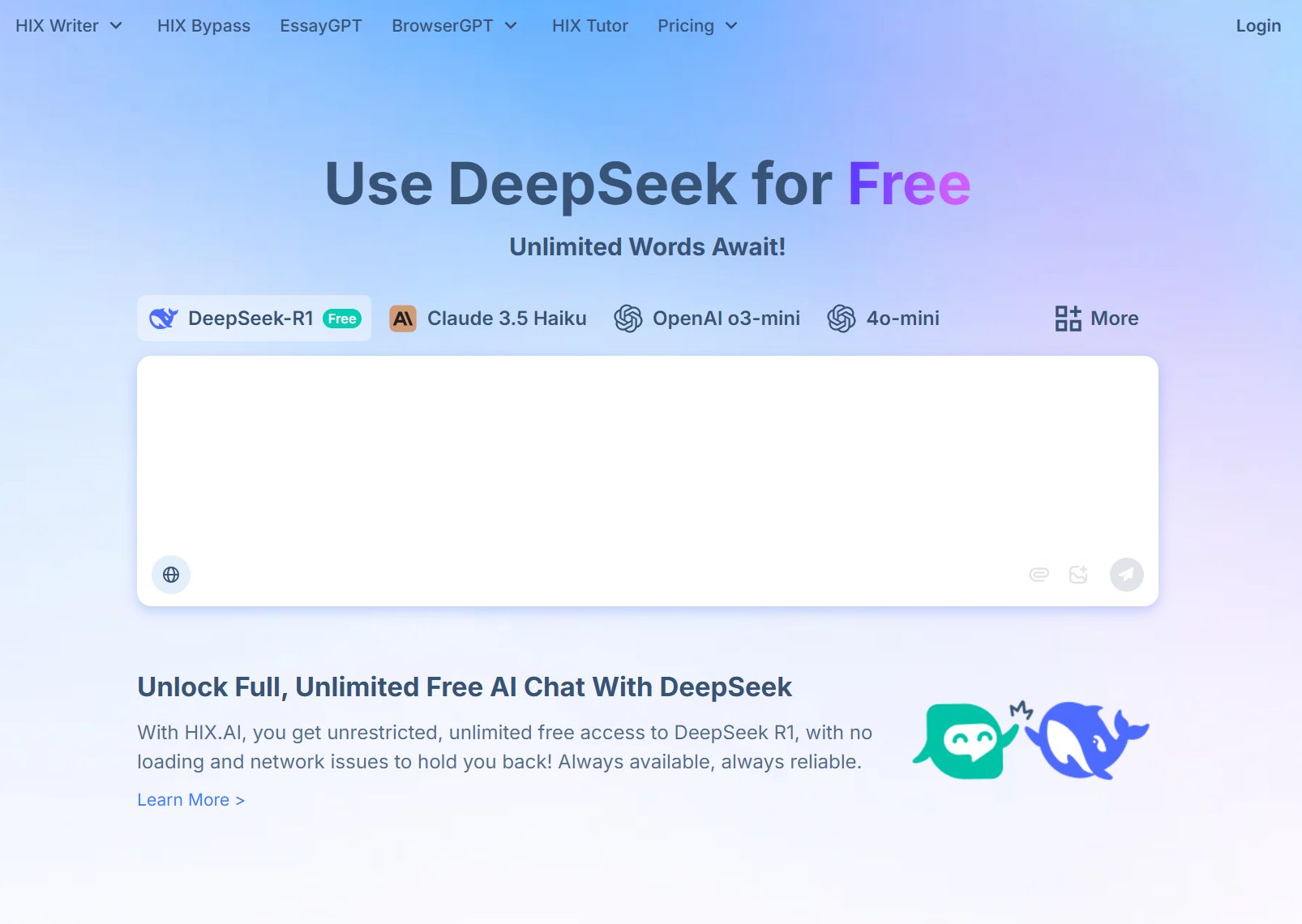Go to HIX Tutor page
Viewport: 1302px width, 924px height.
590,26
